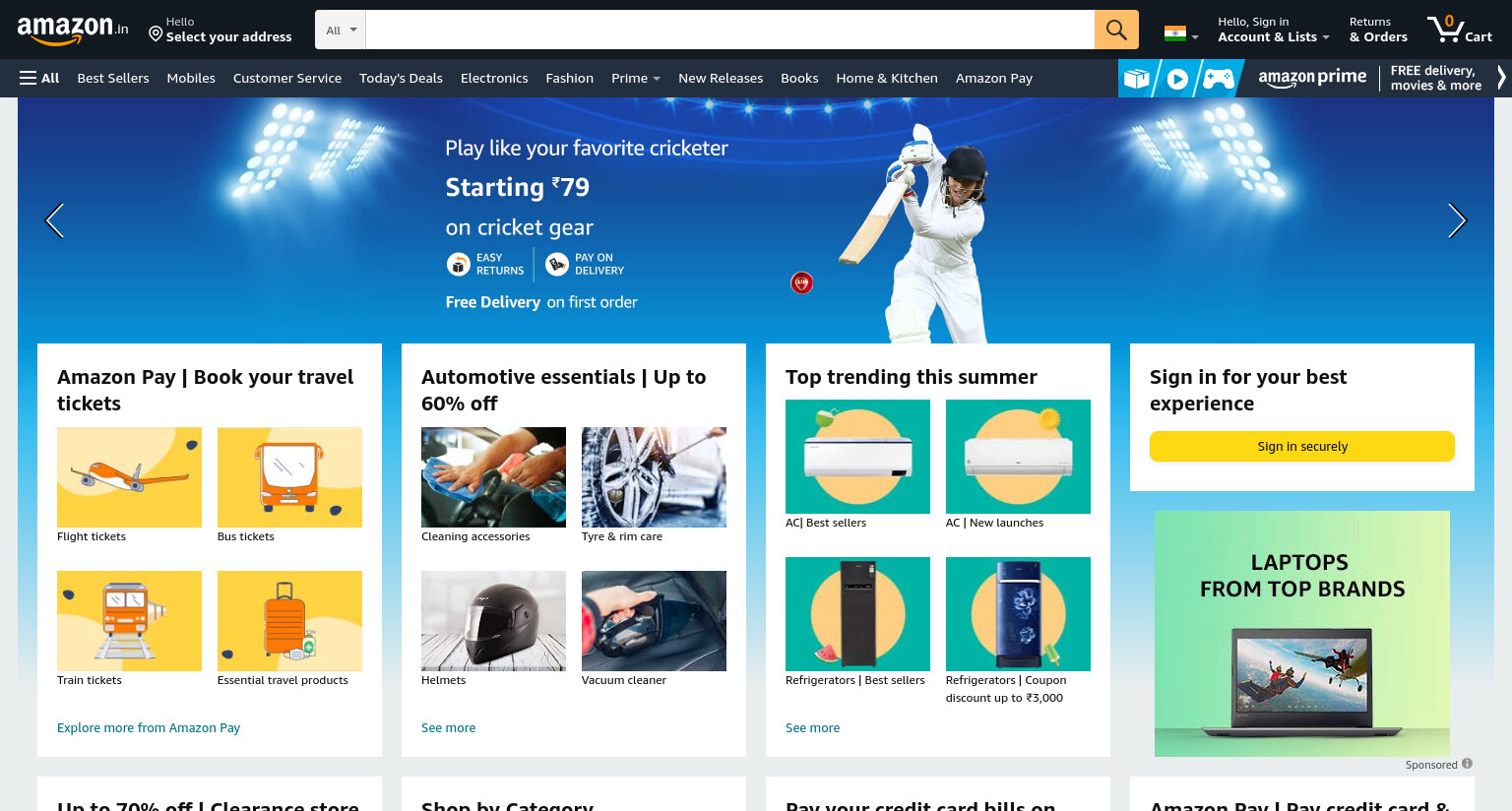Open Returns & Orders link
This screenshot has height=811, width=1512.
(1378, 30)
